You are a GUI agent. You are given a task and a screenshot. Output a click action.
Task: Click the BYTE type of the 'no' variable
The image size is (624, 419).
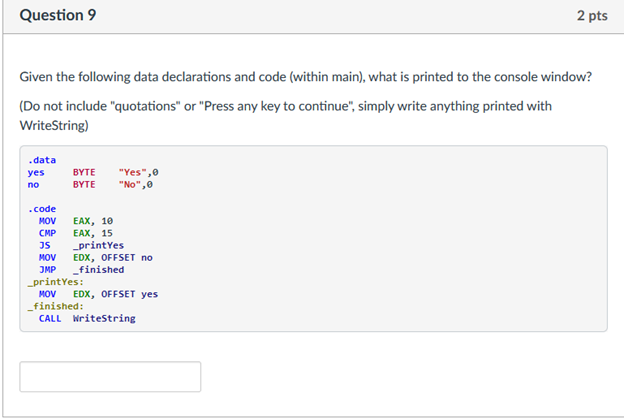pos(84,184)
